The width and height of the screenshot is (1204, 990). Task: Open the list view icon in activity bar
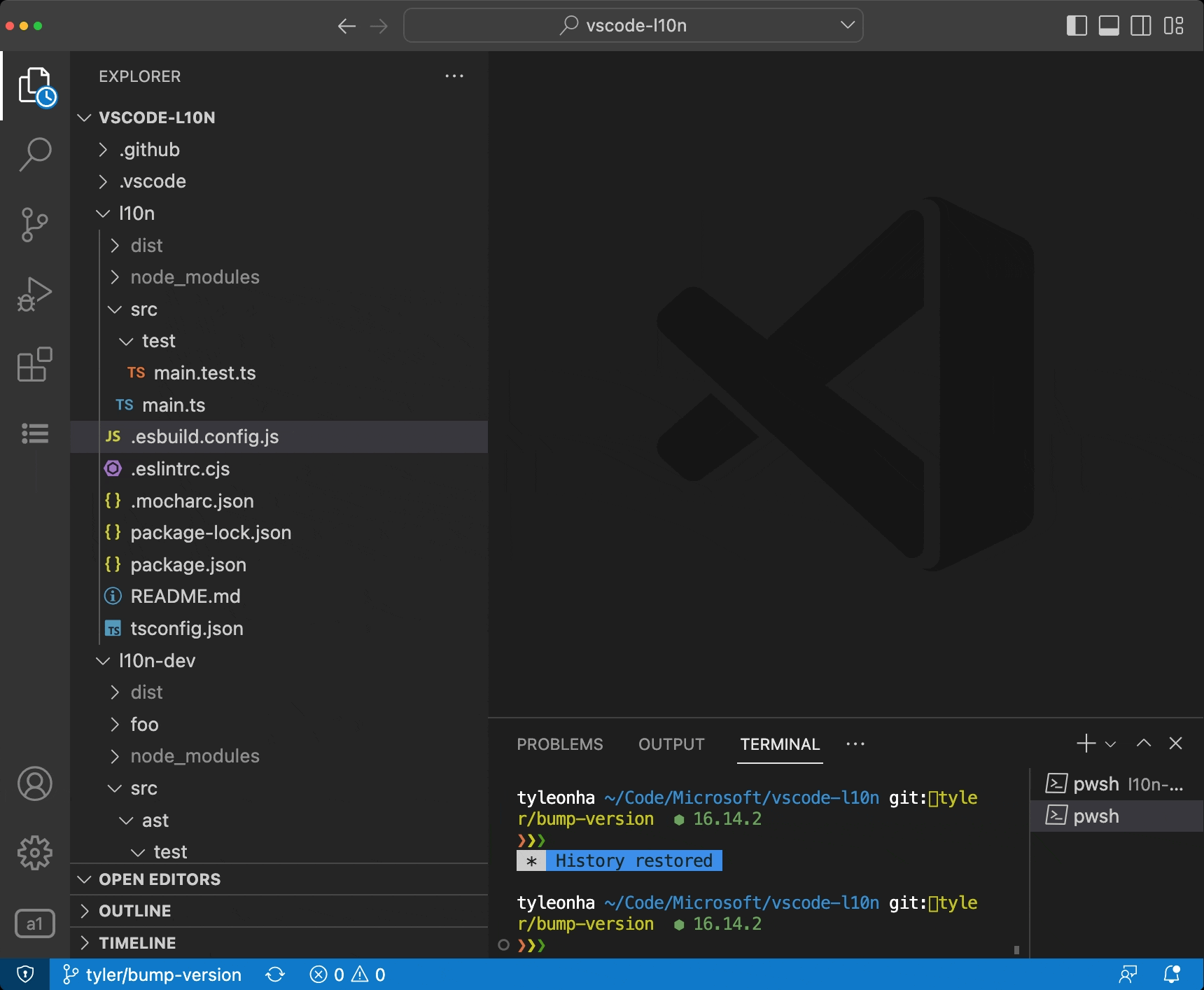[35, 433]
